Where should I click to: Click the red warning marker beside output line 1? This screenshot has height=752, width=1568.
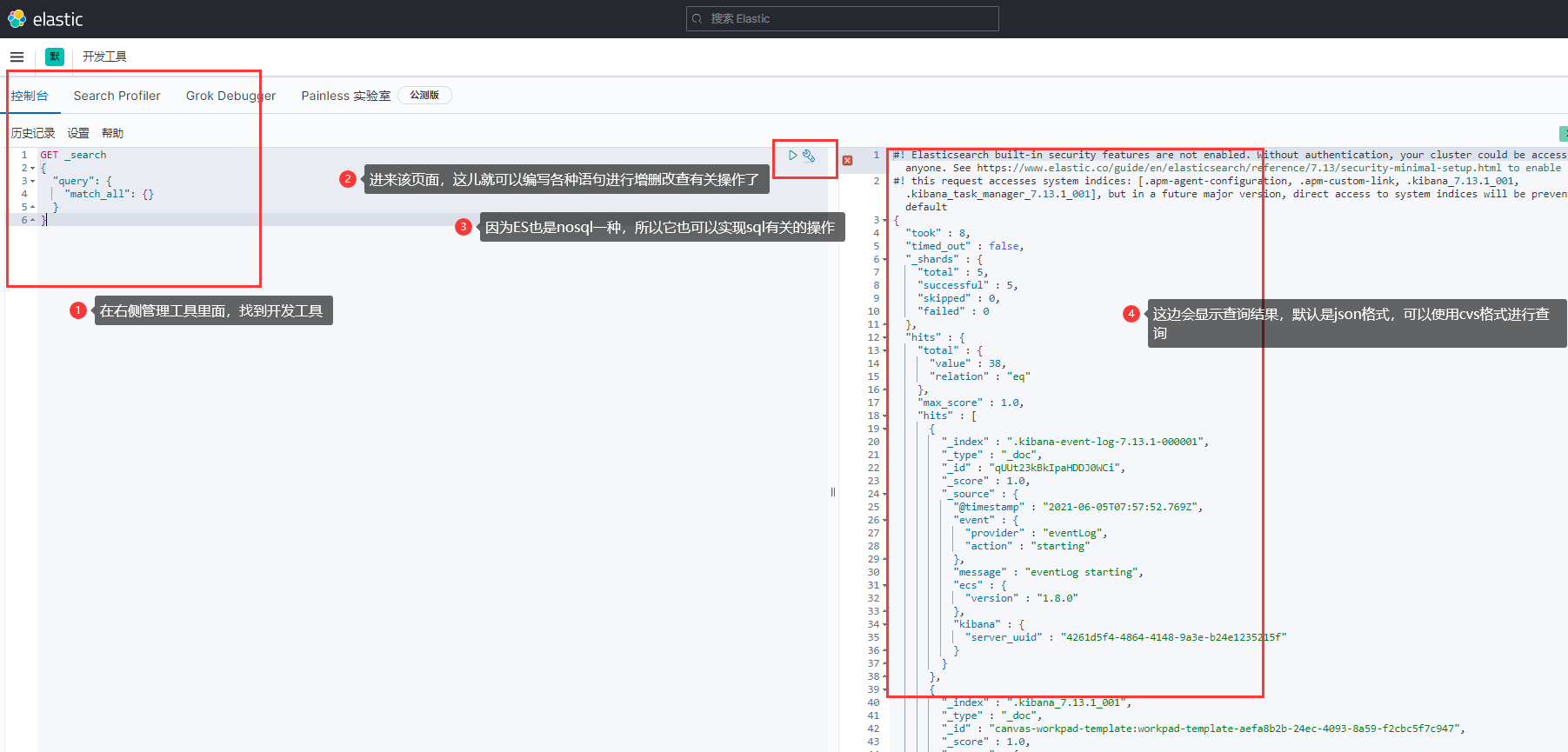tap(847, 160)
